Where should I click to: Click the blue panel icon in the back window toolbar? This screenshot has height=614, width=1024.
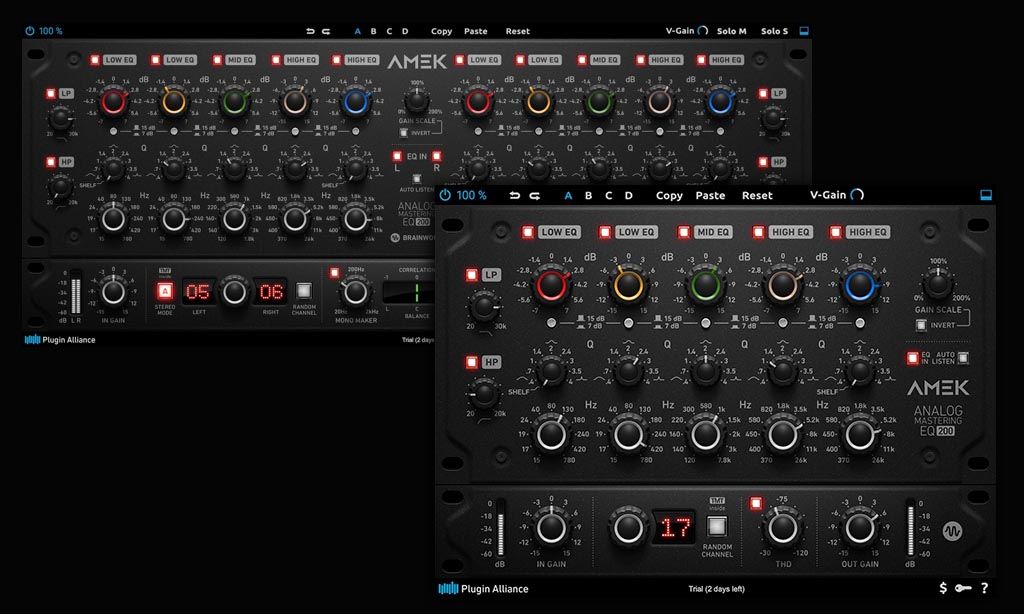(804, 31)
